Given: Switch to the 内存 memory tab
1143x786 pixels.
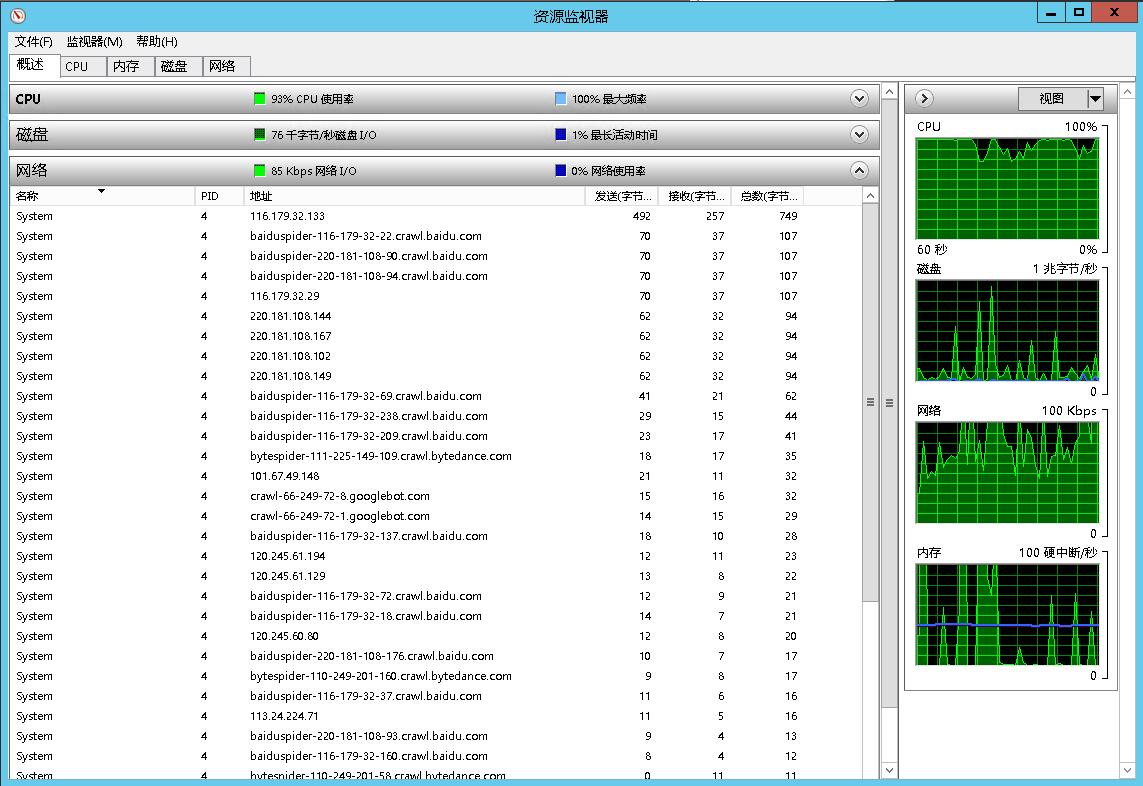Looking at the screenshot, I should point(126,67).
